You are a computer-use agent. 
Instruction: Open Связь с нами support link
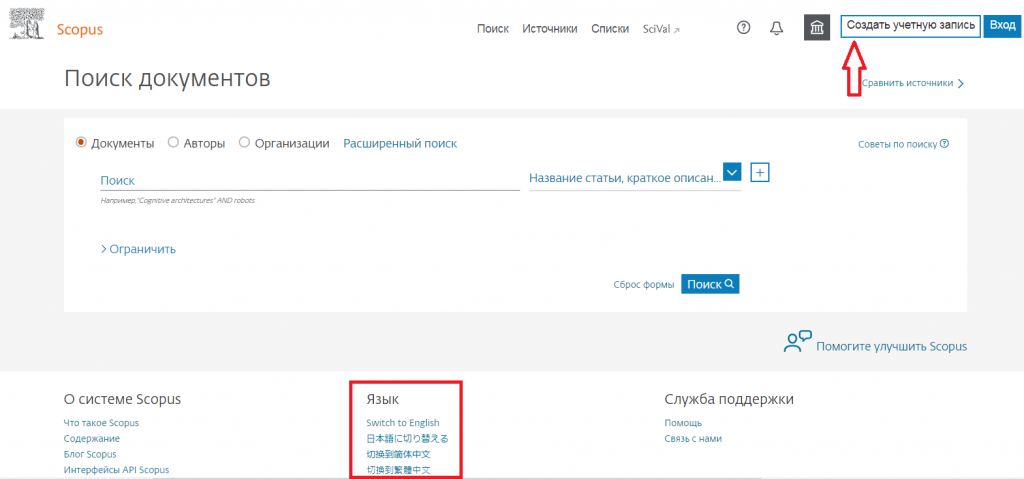693,438
